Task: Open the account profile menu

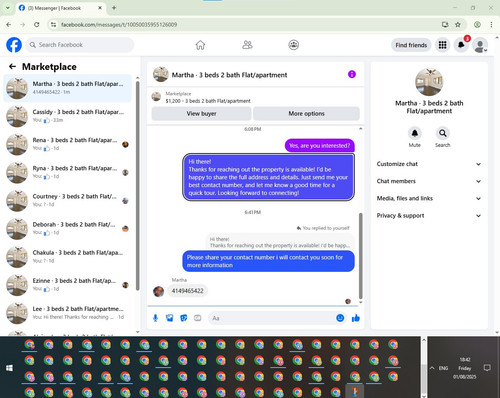Action: [x=480, y=45]
